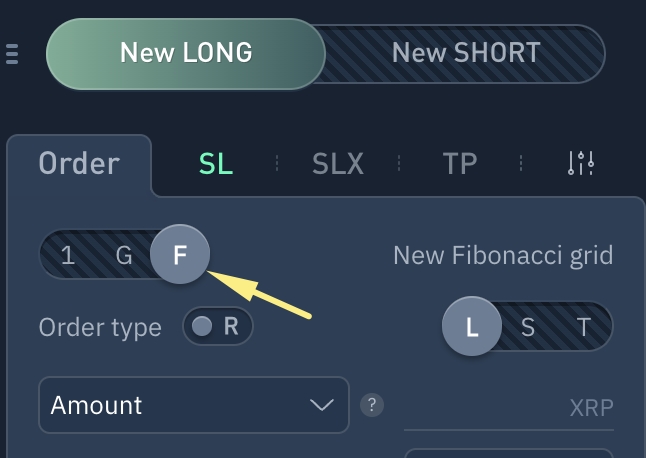Click the New LONG button
Viewport: 646px width, 458px height.
[186, 54]
